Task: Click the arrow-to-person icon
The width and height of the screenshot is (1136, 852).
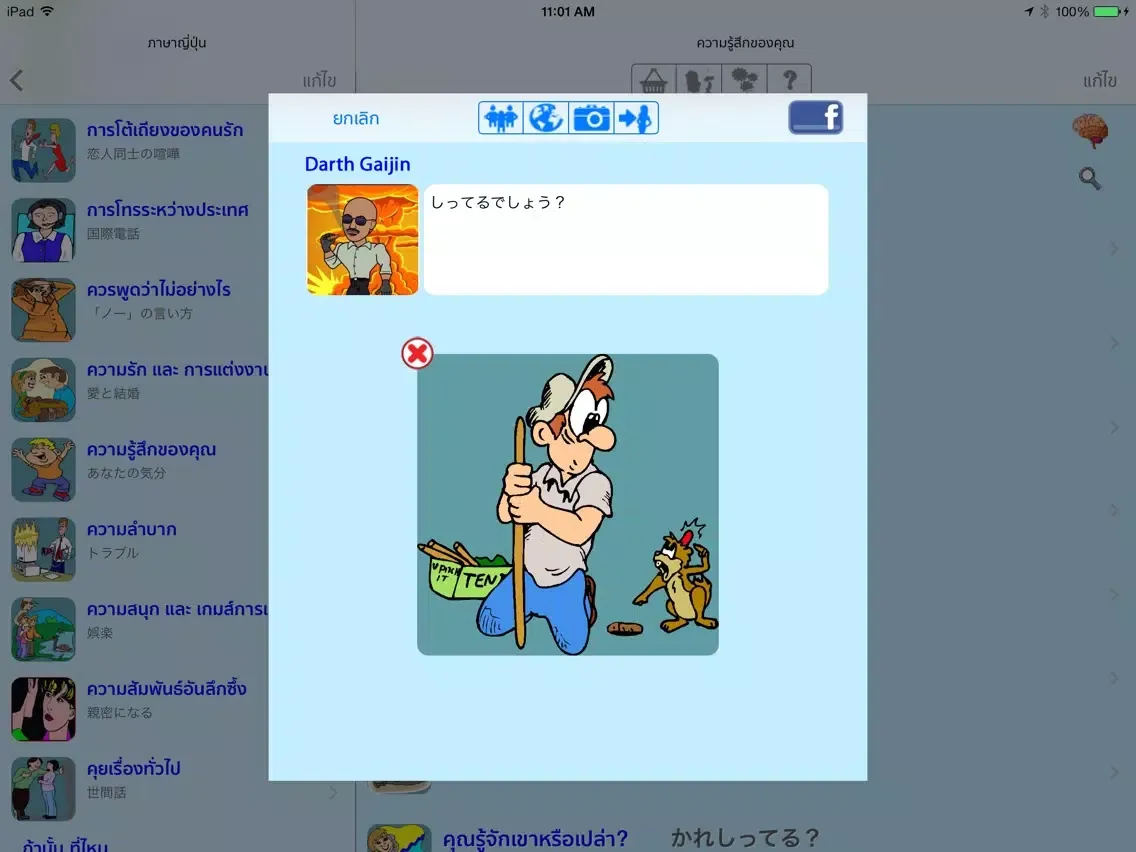Action: point(636,118)
